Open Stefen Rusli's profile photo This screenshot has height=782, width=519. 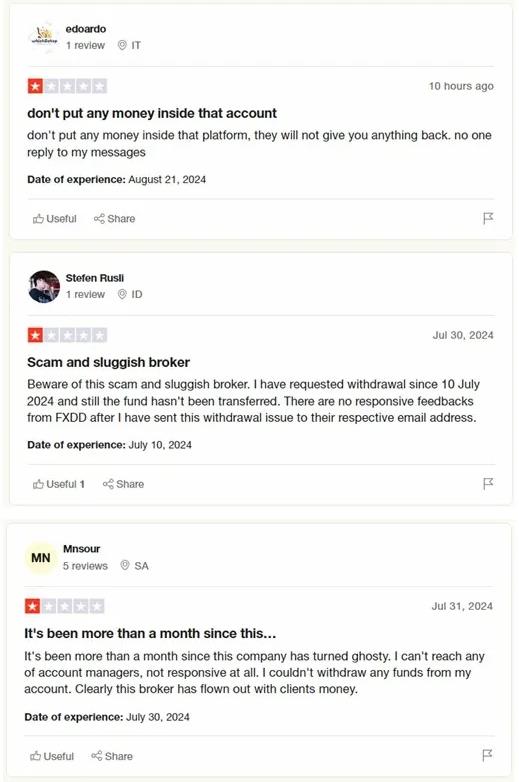(x=44, y=287)
